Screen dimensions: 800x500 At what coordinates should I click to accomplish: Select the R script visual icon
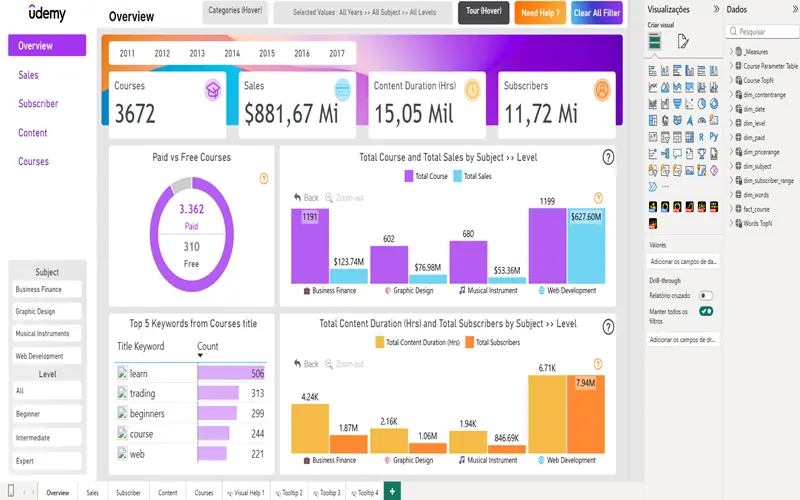[701, 136]
